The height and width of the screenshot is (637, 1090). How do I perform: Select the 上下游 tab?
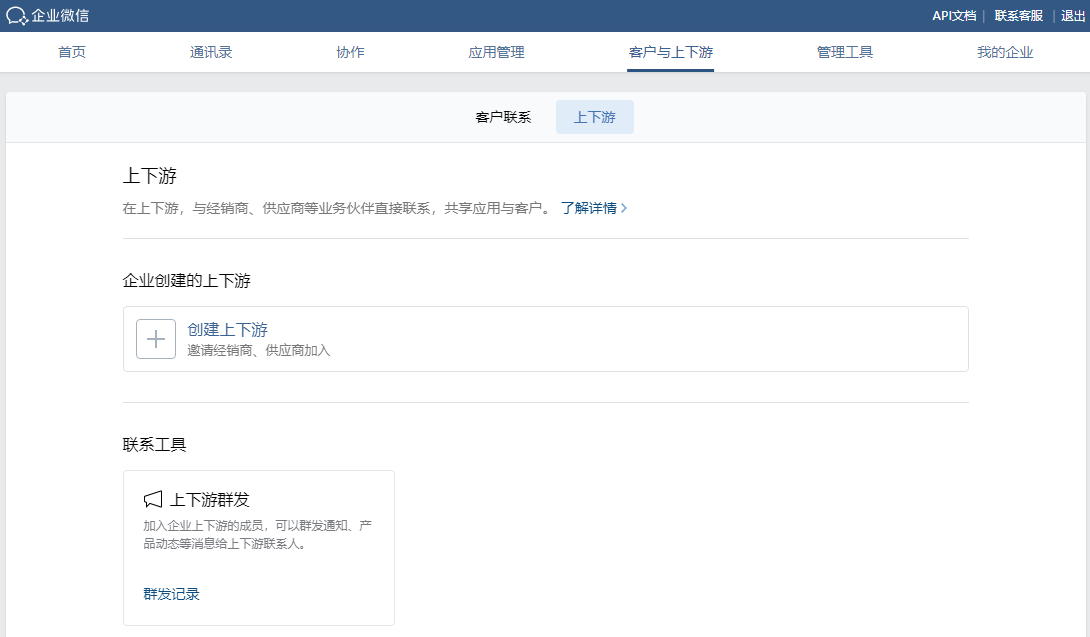594,116
